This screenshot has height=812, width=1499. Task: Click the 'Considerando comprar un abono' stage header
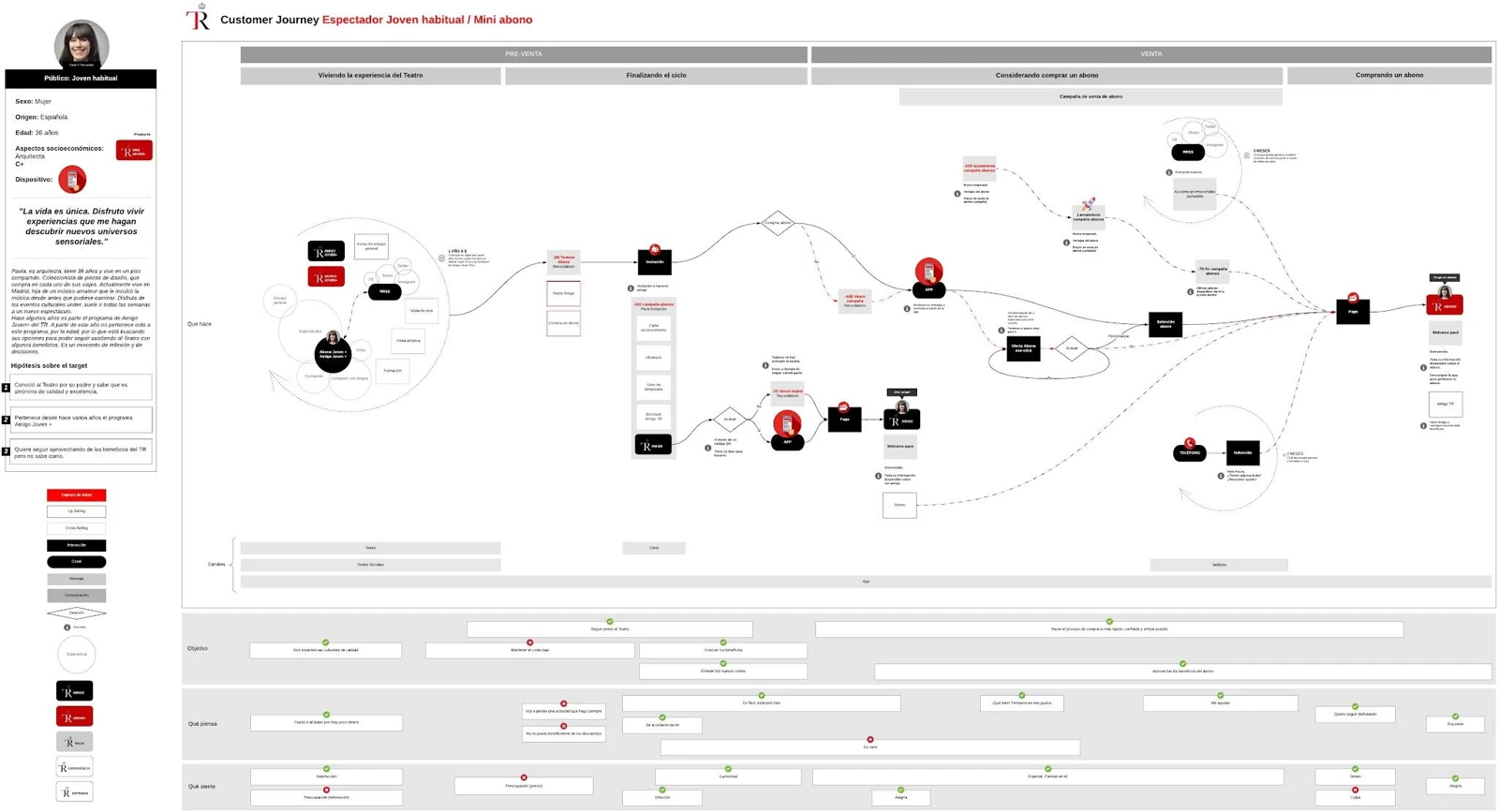point(1046,76)
